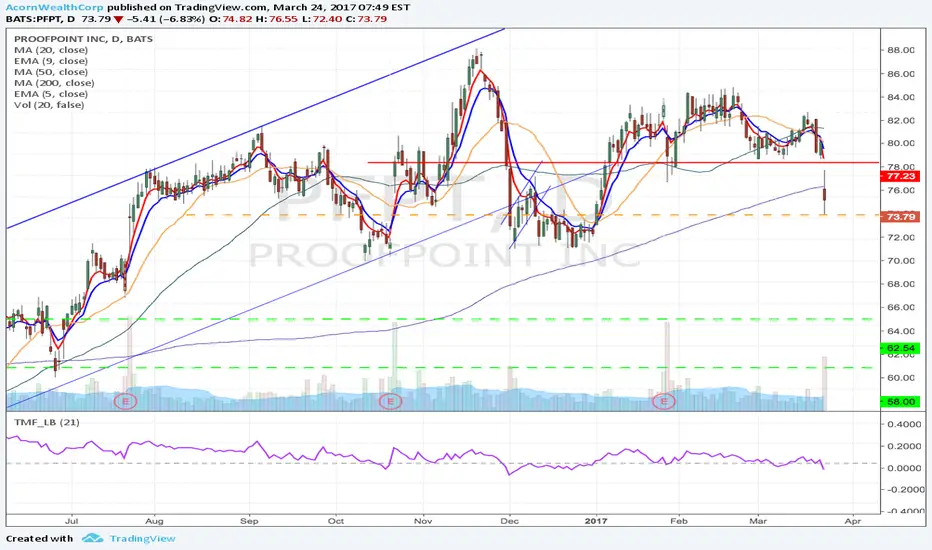This screenshot has height=550, width=932.
Task: Click the Aug label on time axis
Action: point(154,521)
